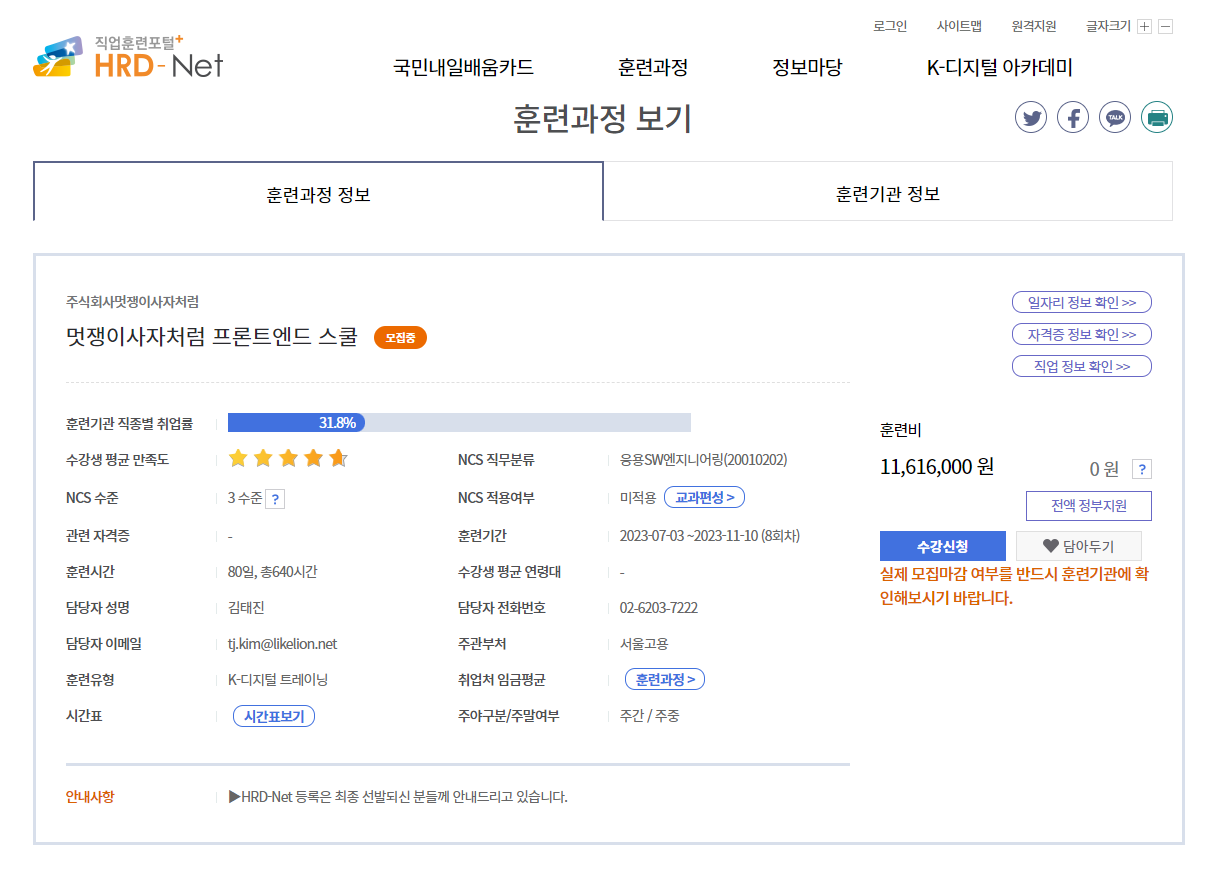
Task: Click the 미적용 NCS value
Action: tap(638, 498)
